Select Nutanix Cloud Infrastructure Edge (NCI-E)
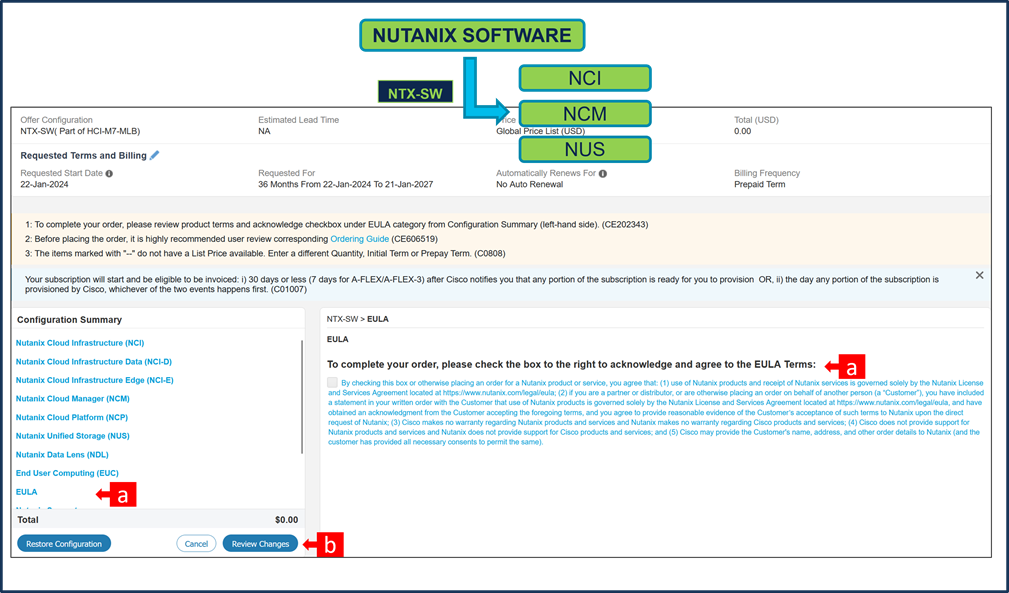Screen dimensions: 1009x593 [x=95, y=380]
